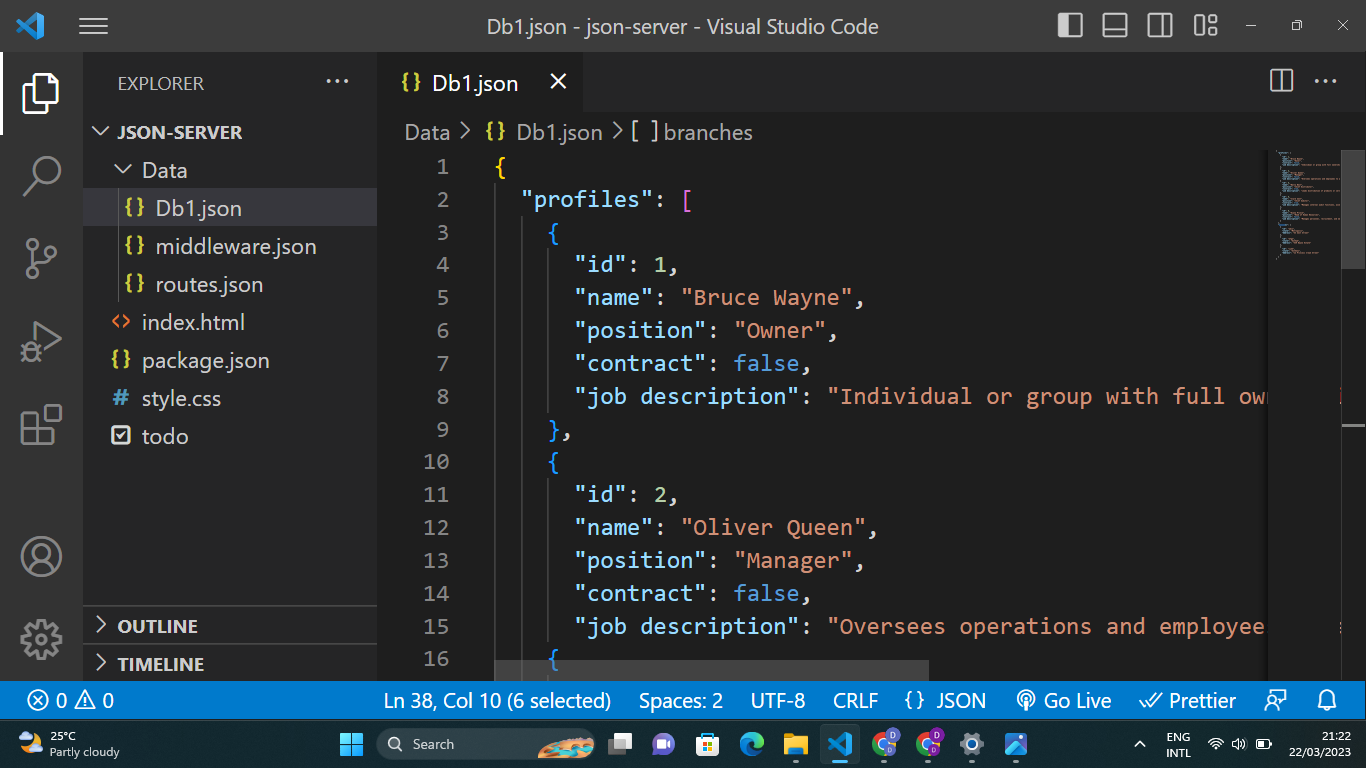Split the editor to the right
Viewport: 1366px width, 768px height.
[1281, 81]
